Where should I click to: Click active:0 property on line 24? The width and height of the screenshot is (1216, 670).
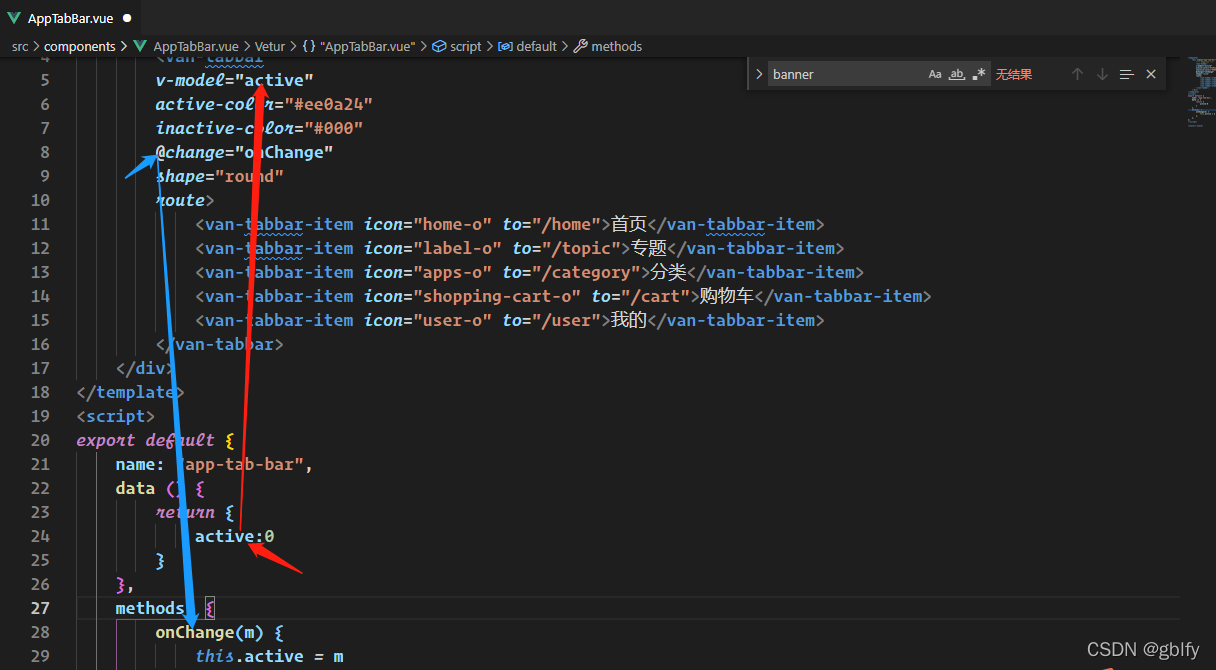pos(234,536)
